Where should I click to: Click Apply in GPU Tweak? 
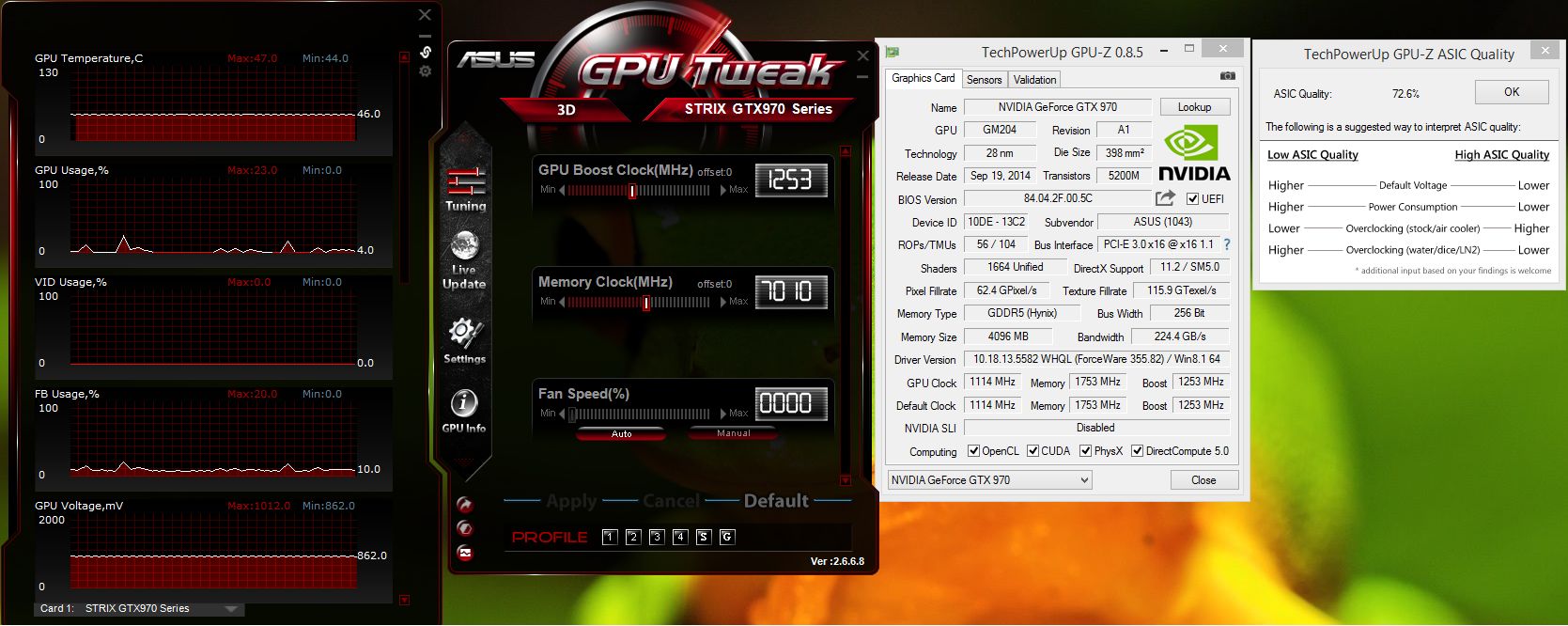[571, 501]
